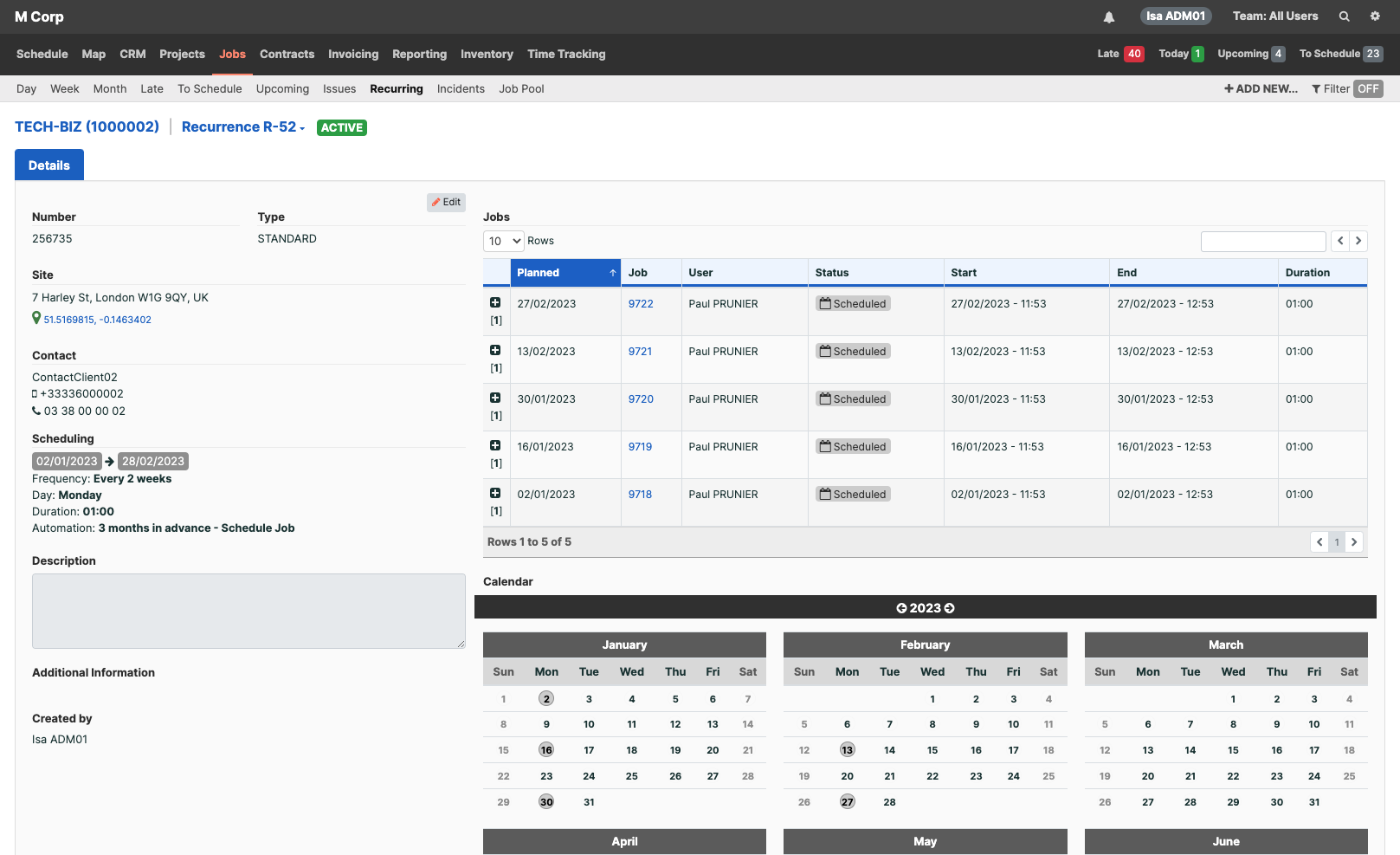Show Upcoming jobs badge 4
The height and width of the screenshot is (855, 1400).
point(1278,54)
